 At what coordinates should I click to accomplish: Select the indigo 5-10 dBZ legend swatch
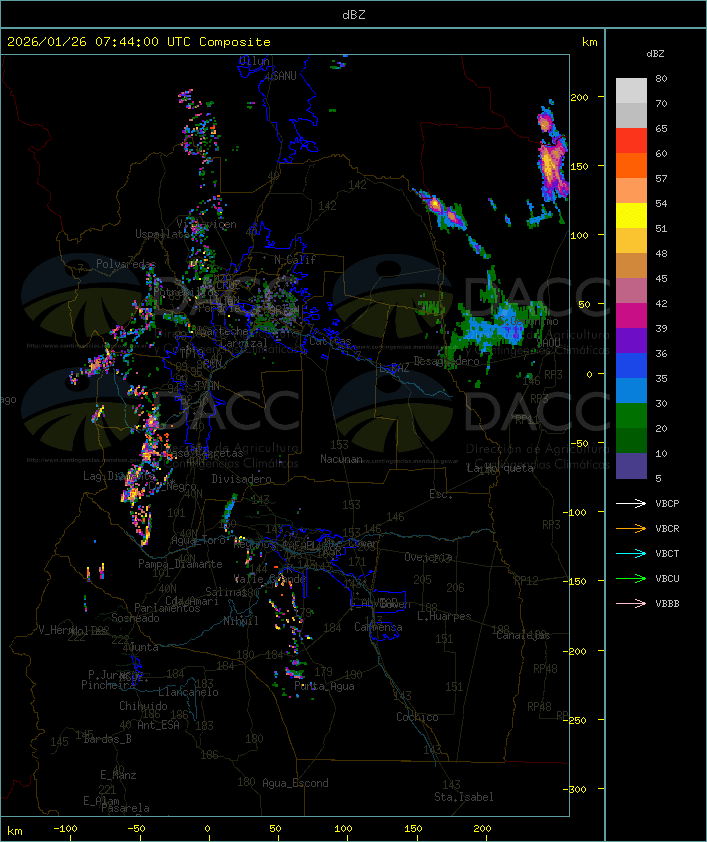click(631, 466)
